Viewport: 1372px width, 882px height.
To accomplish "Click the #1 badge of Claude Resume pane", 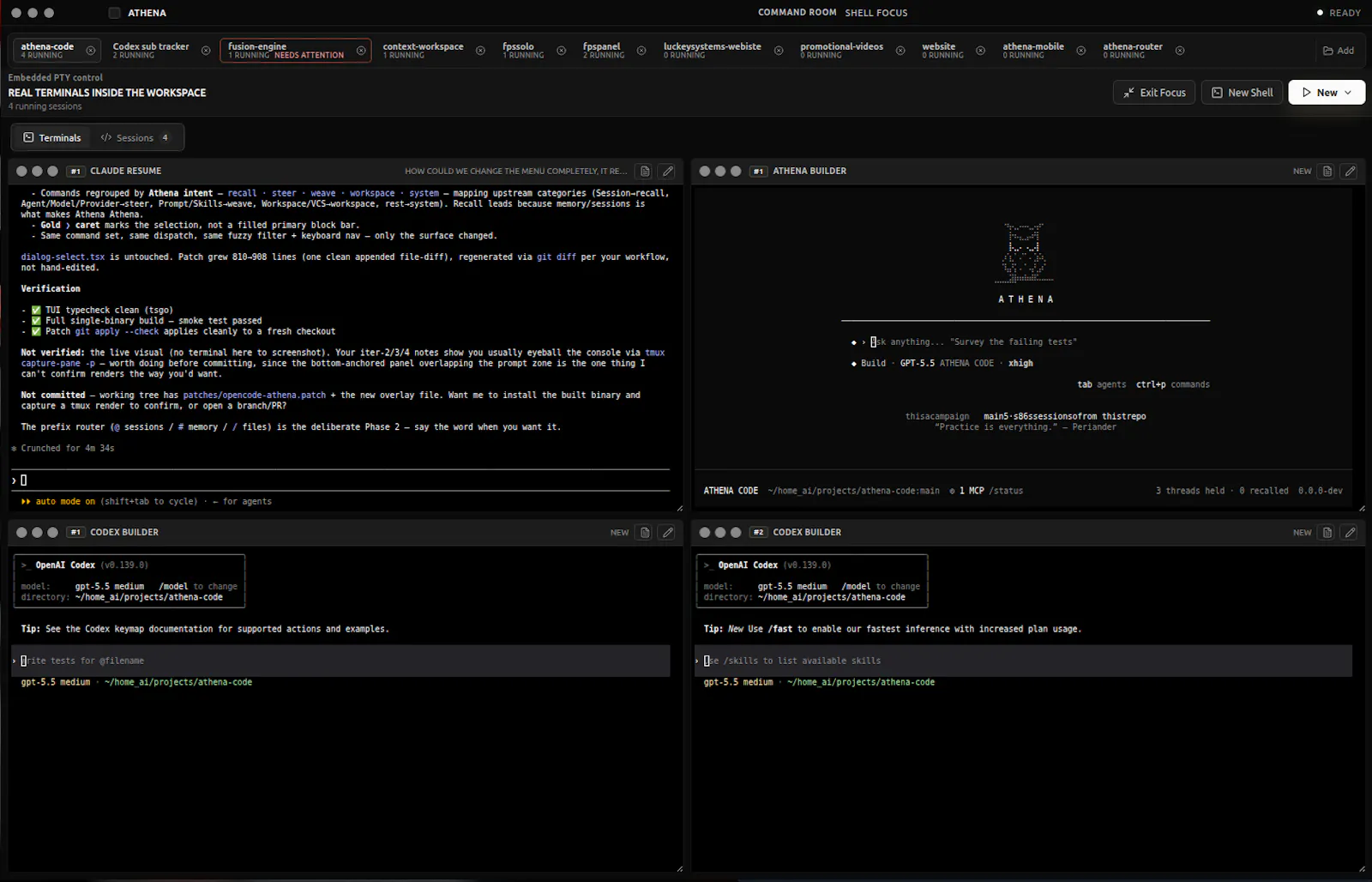I will [75, 171].
